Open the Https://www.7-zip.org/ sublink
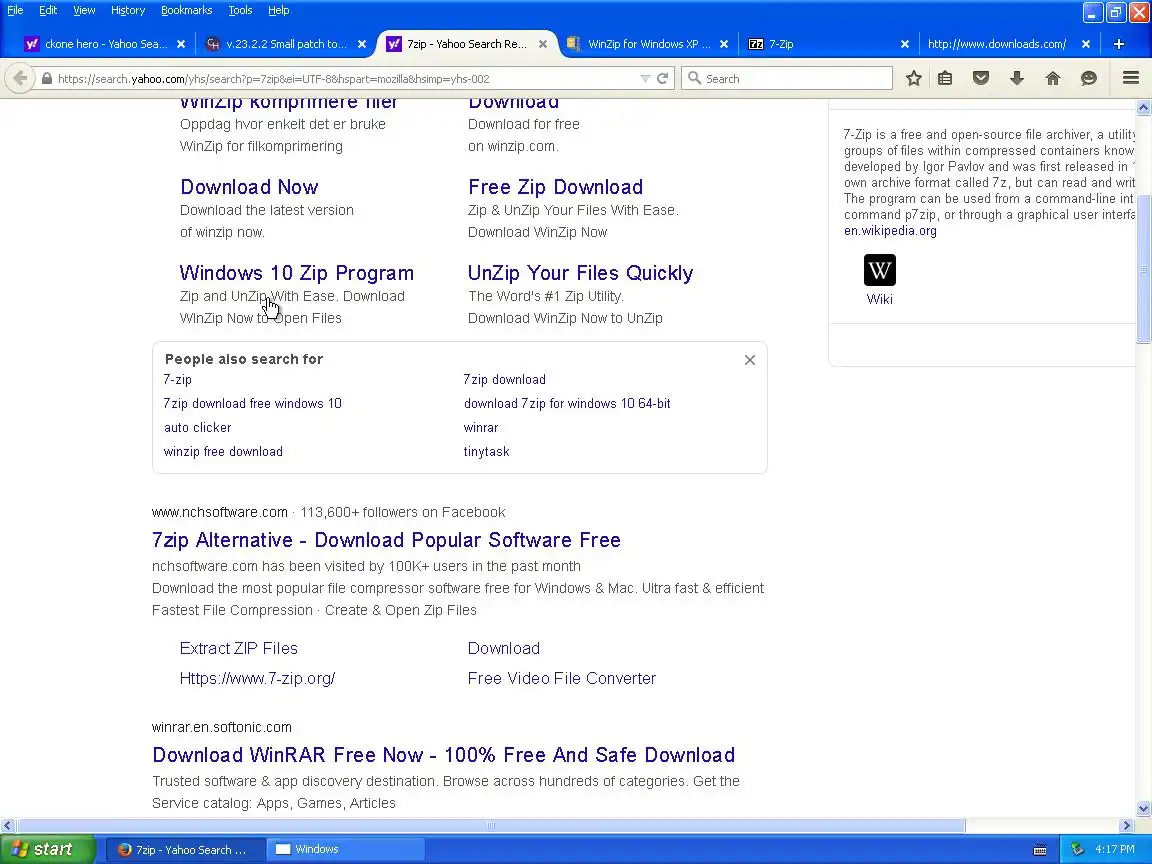 click(x=258, y=678)
